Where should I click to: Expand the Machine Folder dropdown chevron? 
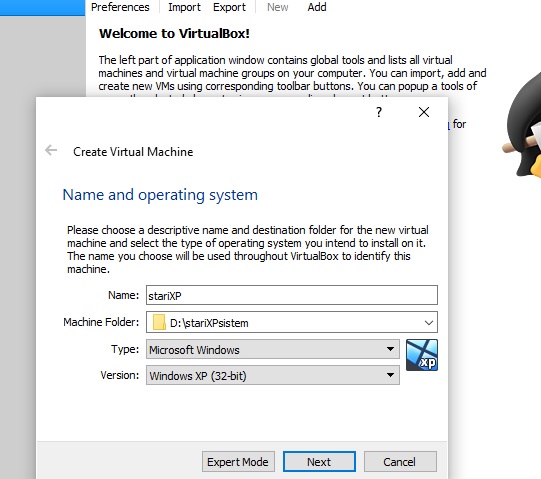click(429, 323)
